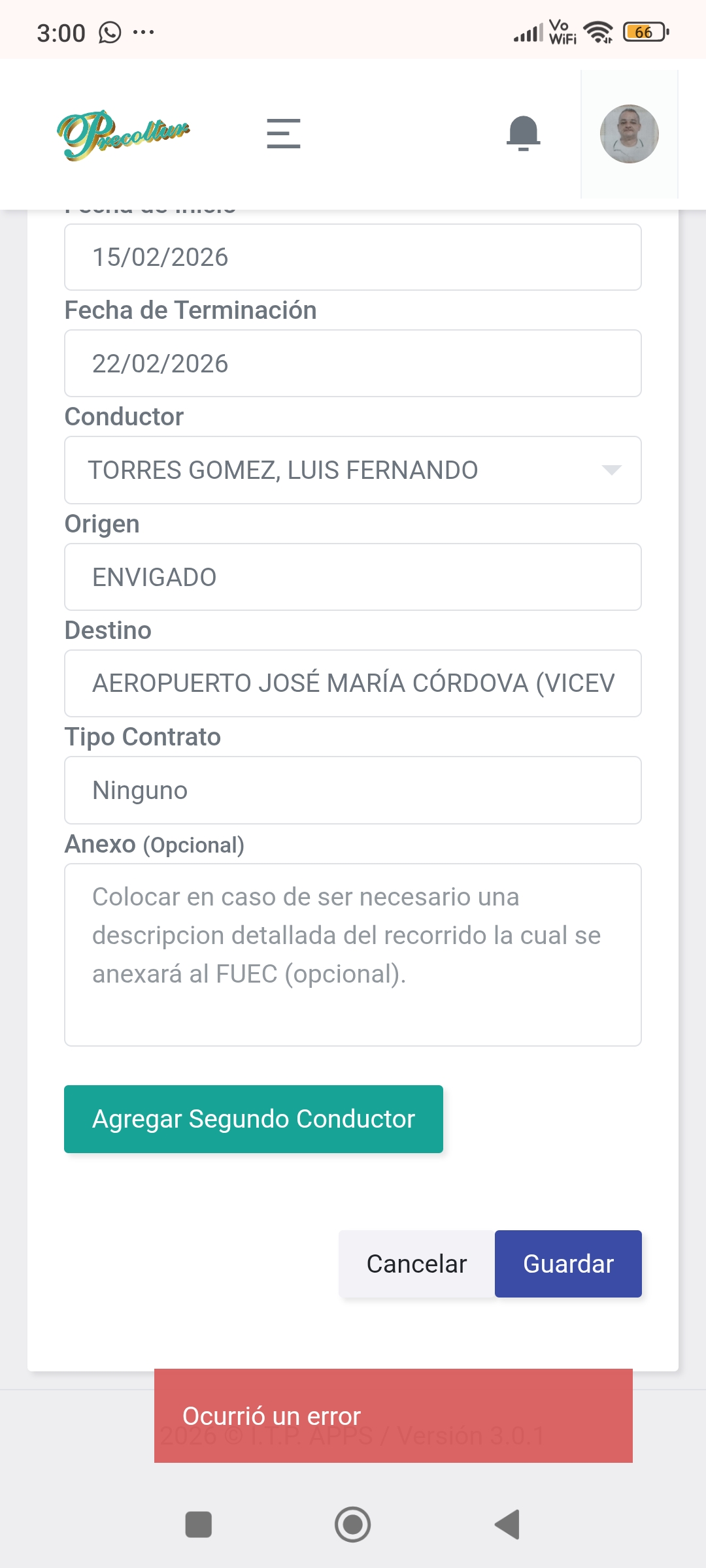Open Conductor selector showing TORRES GOMEZ
The width and height of the screenshot is (706, 1568).
coord(327,470)
